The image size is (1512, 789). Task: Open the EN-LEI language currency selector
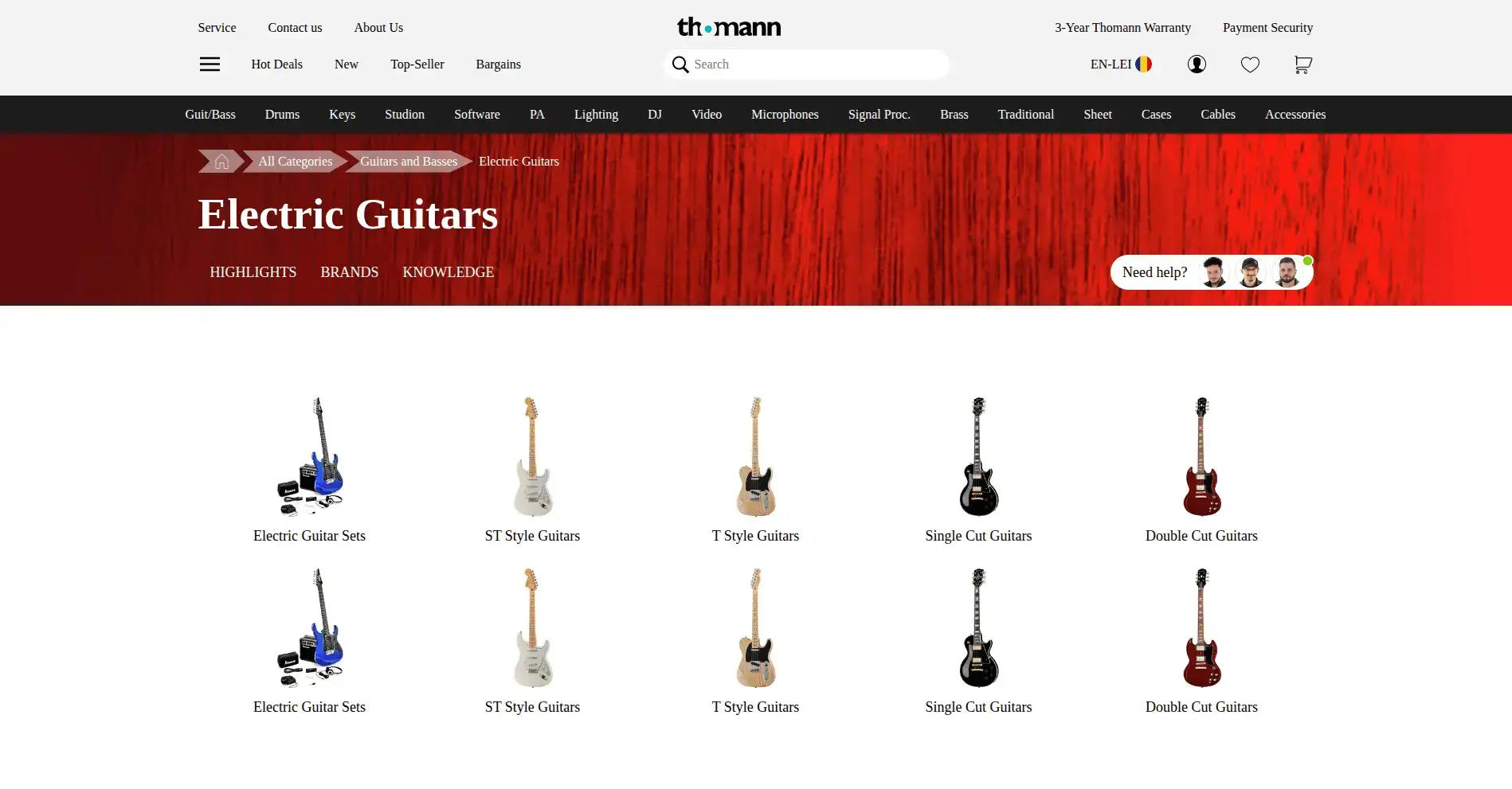click(1121, 64)
